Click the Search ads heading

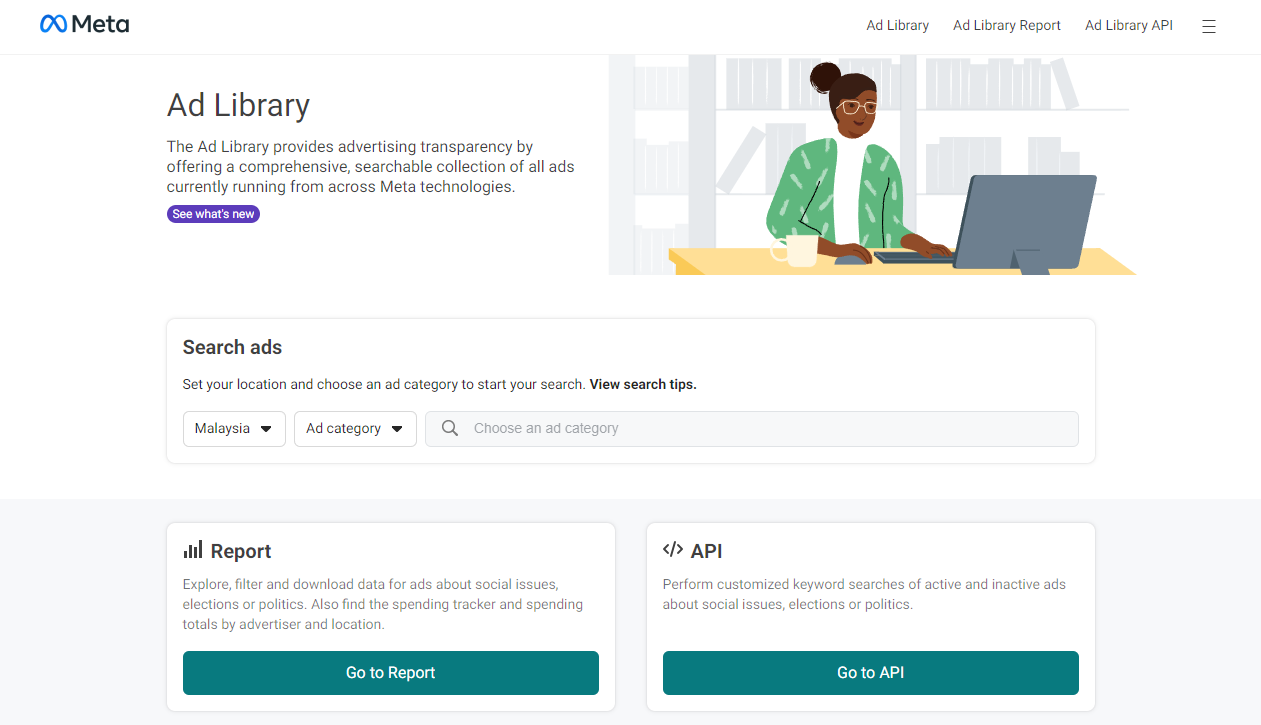coord(232,347)
